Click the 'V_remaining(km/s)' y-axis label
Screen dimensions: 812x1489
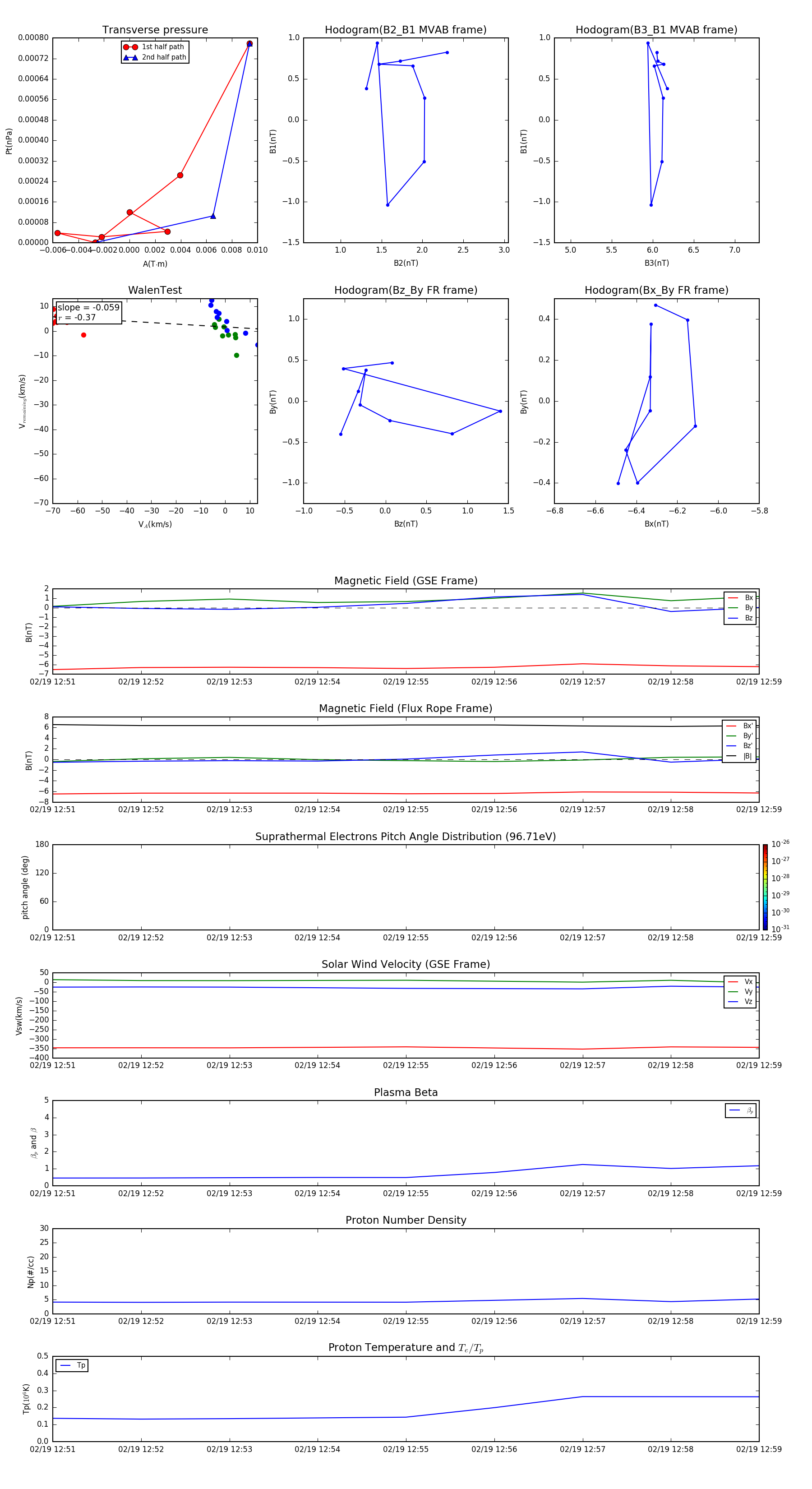tap(22, 401)
